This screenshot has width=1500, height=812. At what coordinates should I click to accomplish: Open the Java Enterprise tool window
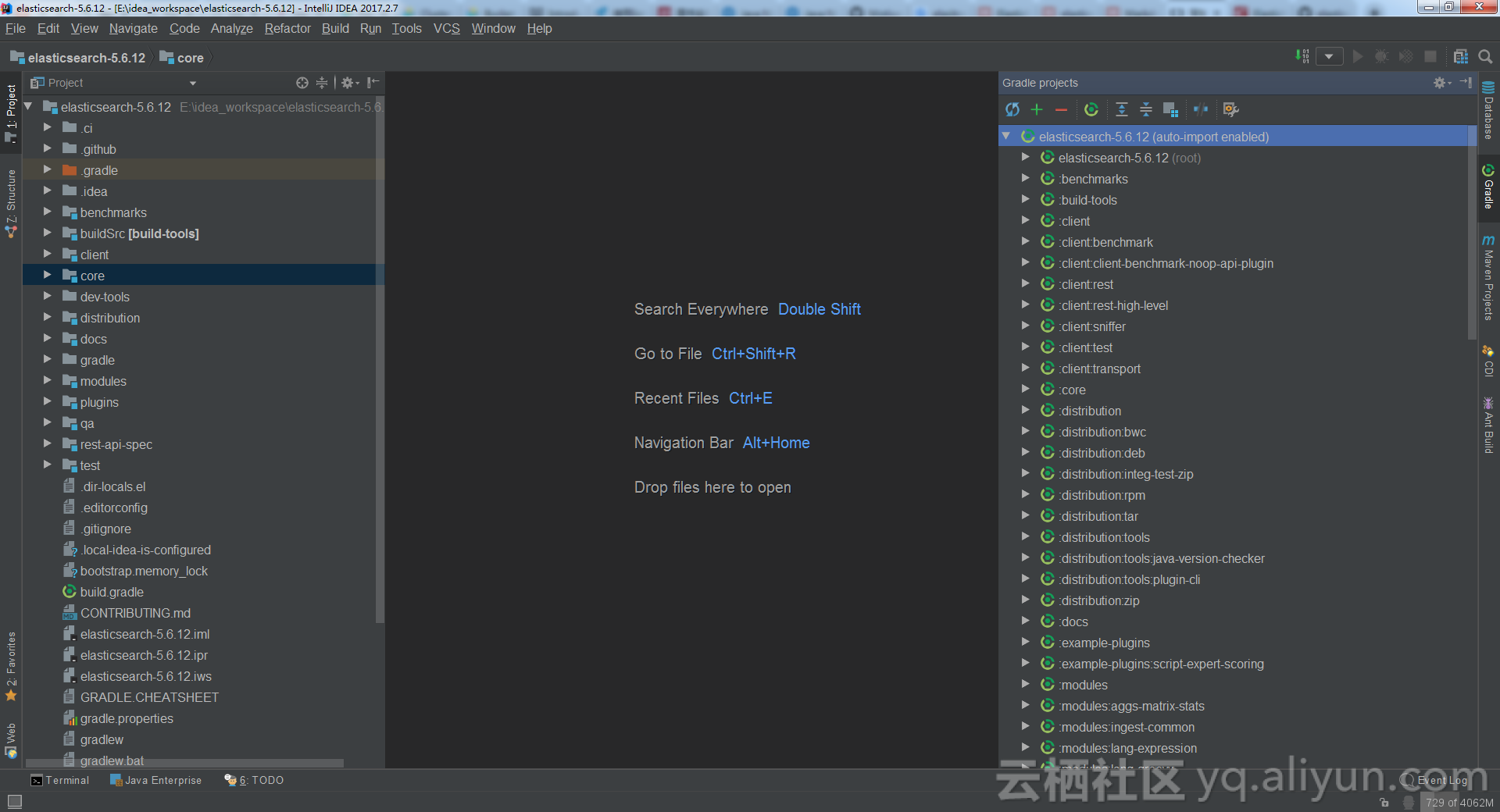[155, 780]
